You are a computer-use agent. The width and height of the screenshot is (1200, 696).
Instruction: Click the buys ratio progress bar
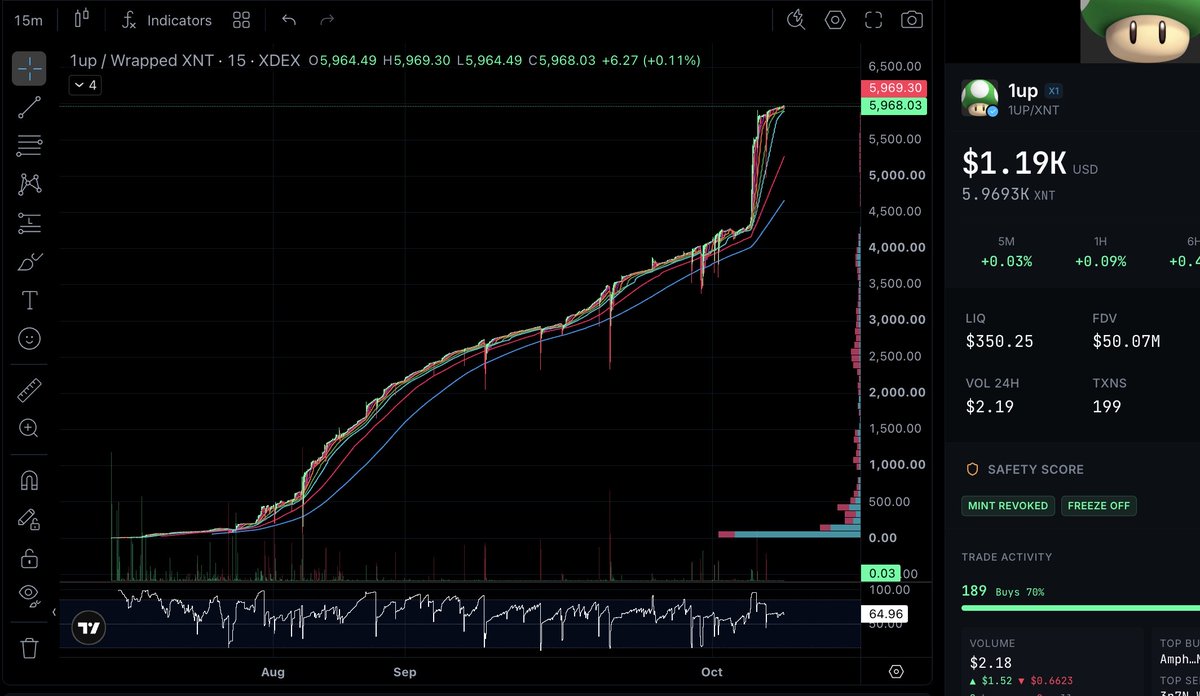pos(1080,607)
